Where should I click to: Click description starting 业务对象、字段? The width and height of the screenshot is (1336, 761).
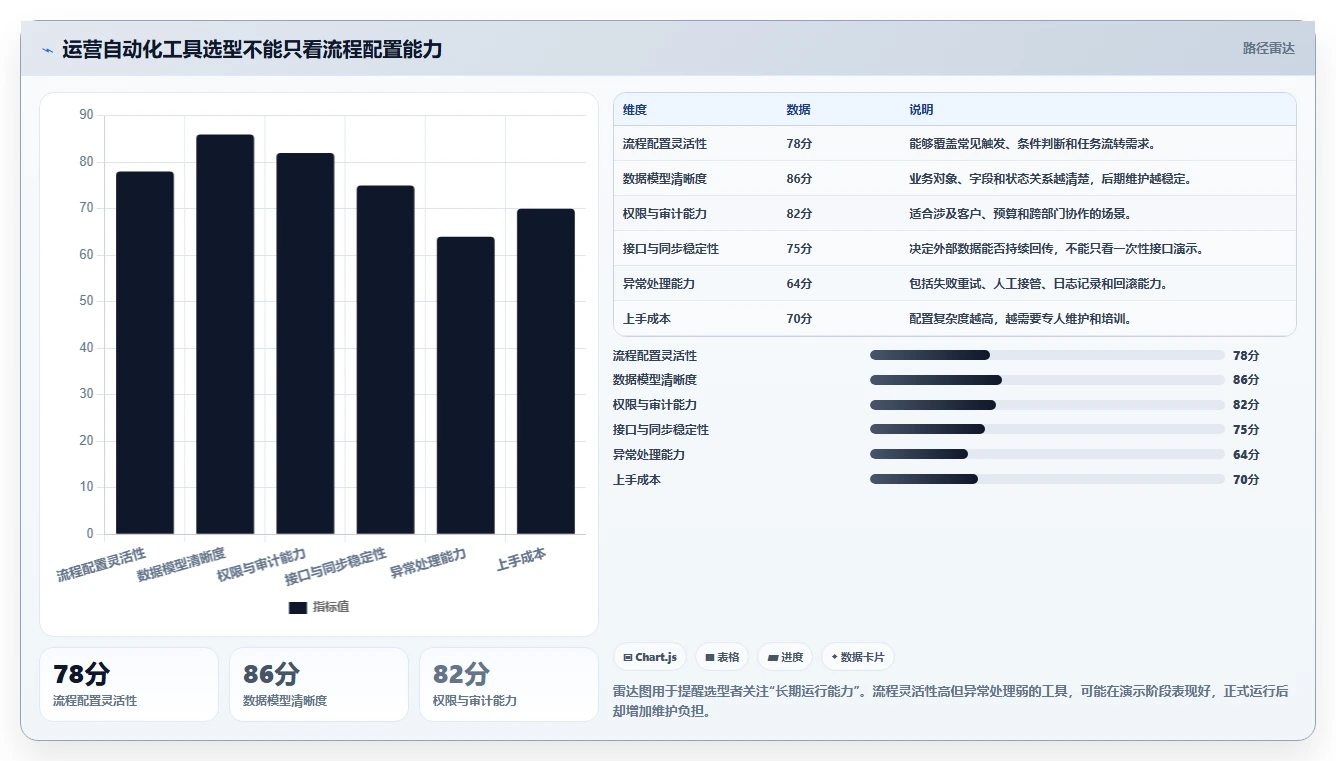1051,179
